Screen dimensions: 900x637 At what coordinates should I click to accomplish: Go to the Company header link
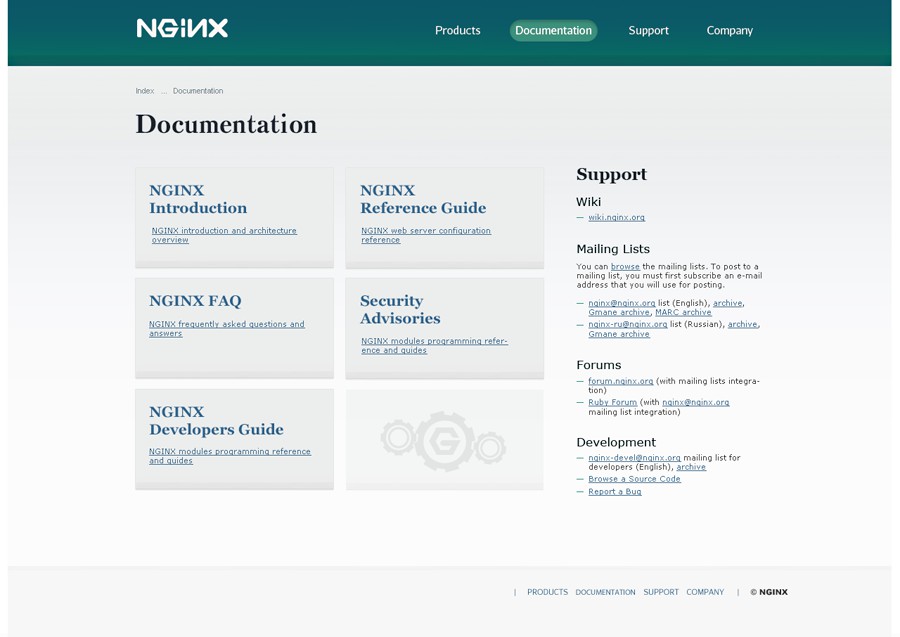(x=730, y=30)
